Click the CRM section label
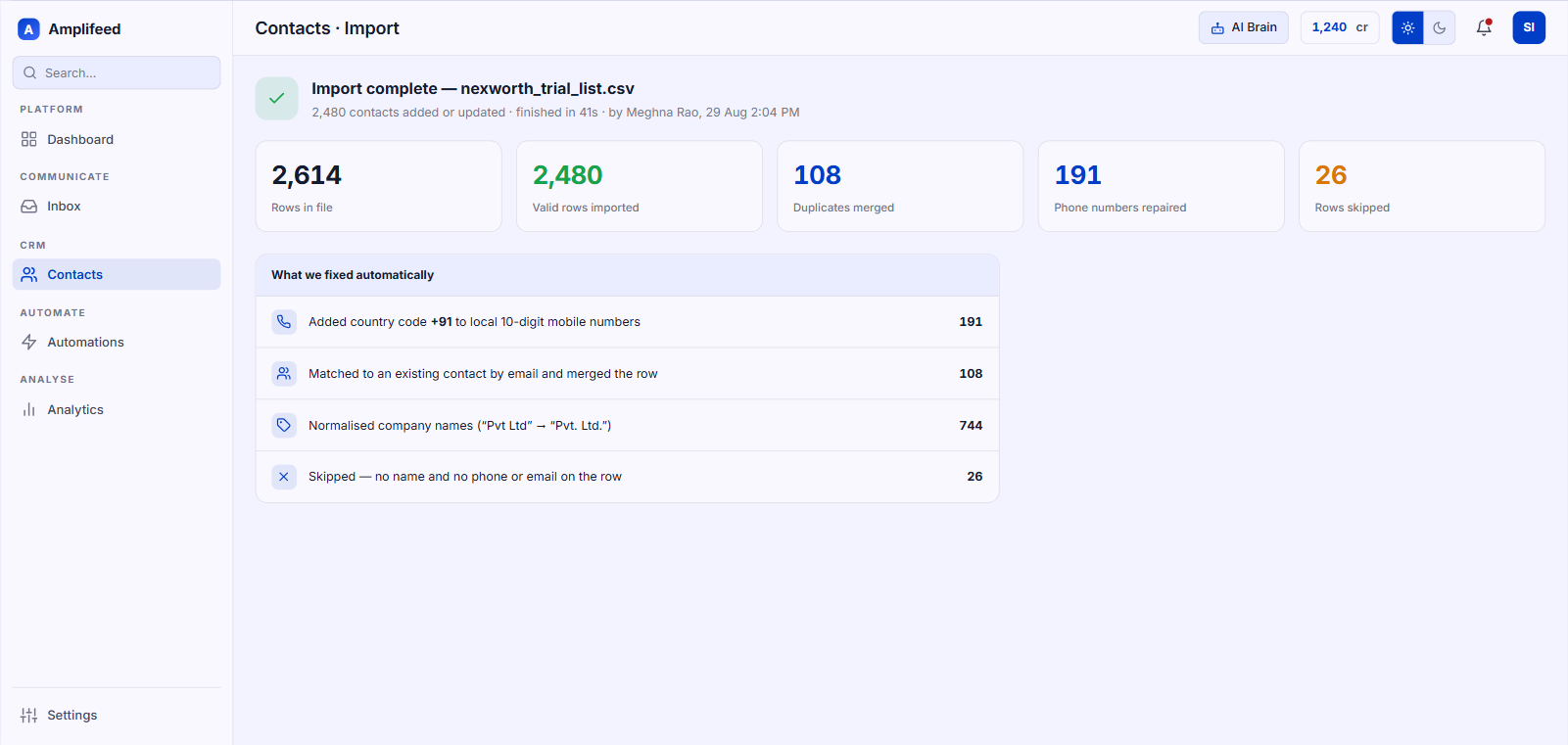Viewport: 1568px width, 745px height. click(x=32, y=246)
